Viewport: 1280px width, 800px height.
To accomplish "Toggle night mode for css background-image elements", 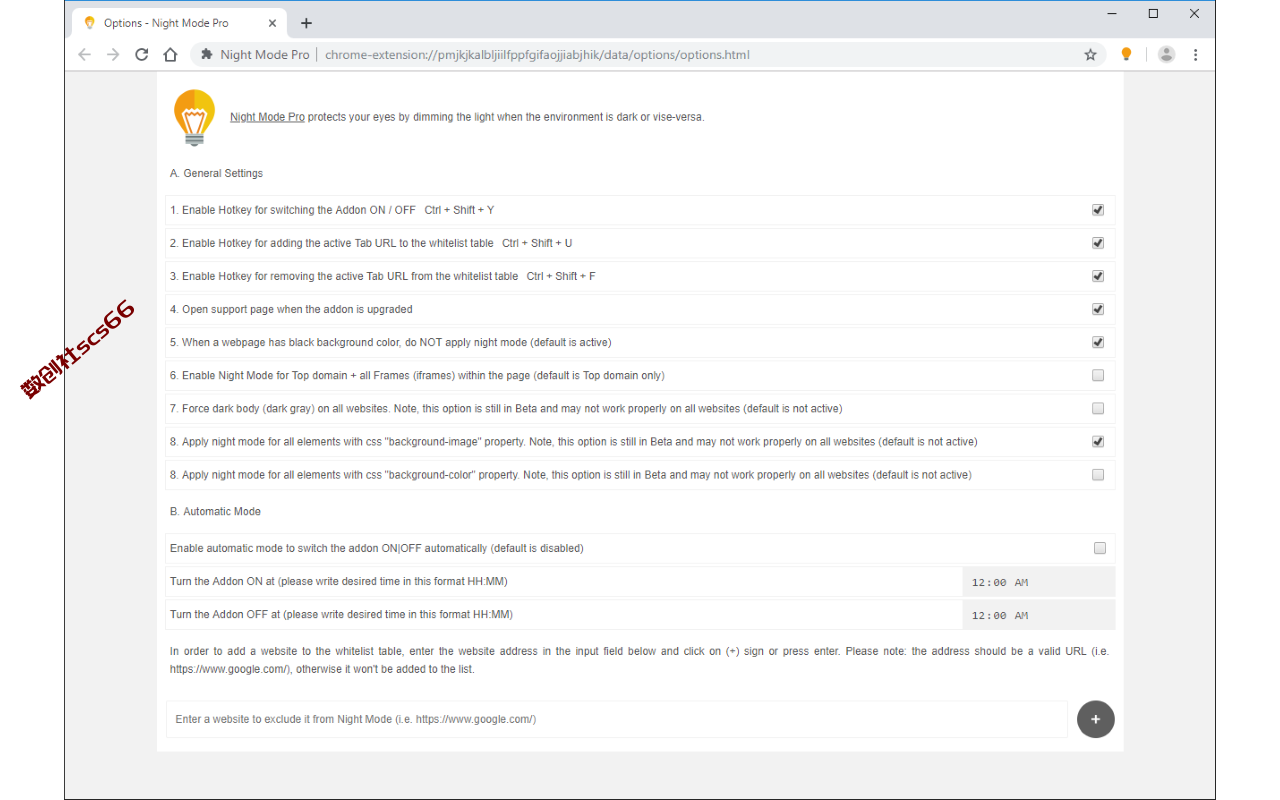I will 1098,441.
